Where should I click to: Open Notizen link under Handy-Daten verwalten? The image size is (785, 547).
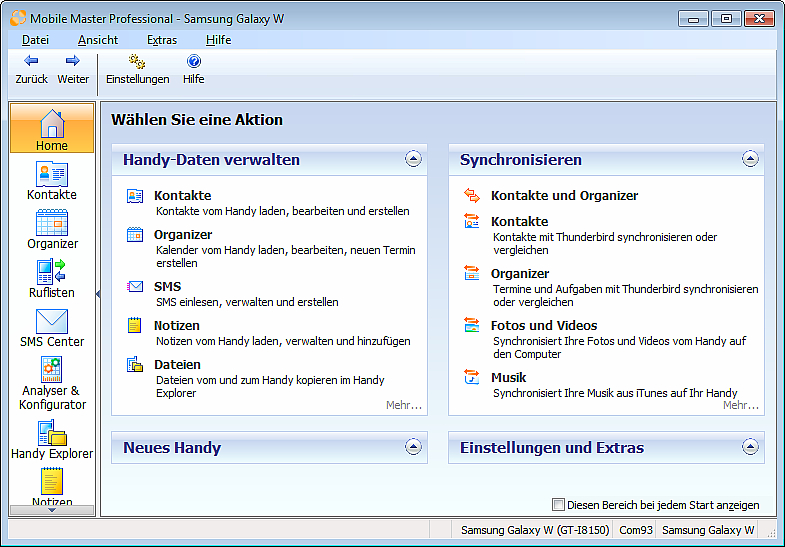click(176, 326)
